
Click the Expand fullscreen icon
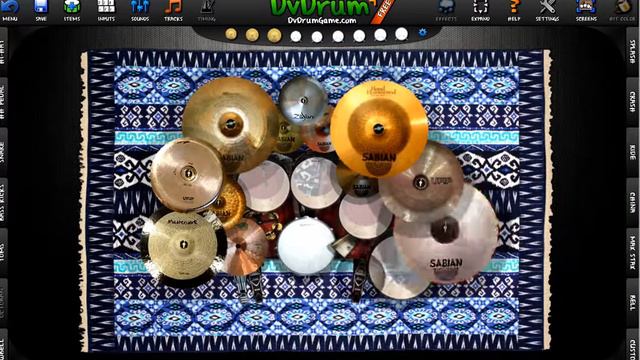click(480, 10)
